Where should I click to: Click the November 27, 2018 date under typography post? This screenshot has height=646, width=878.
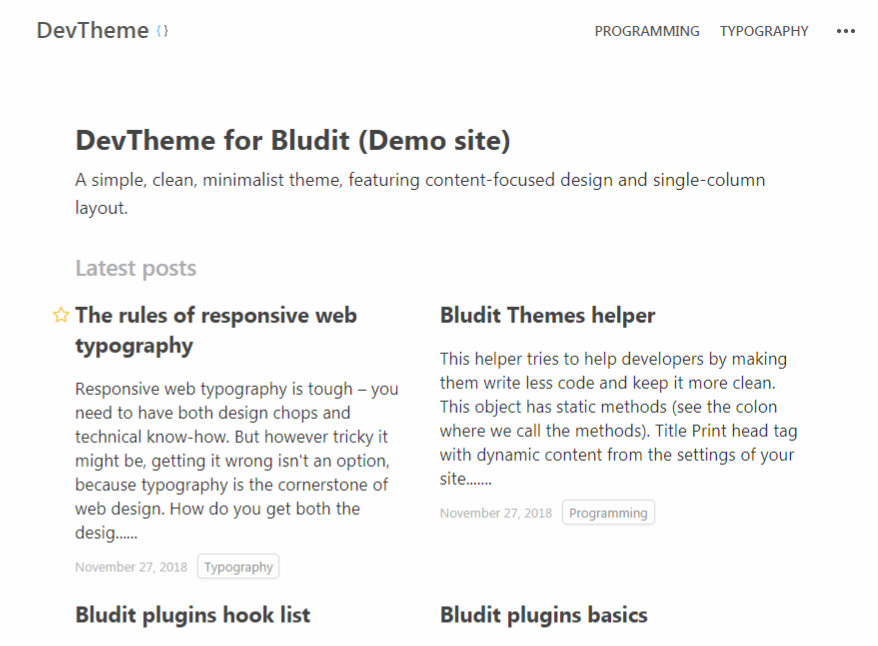coord(131,567)
